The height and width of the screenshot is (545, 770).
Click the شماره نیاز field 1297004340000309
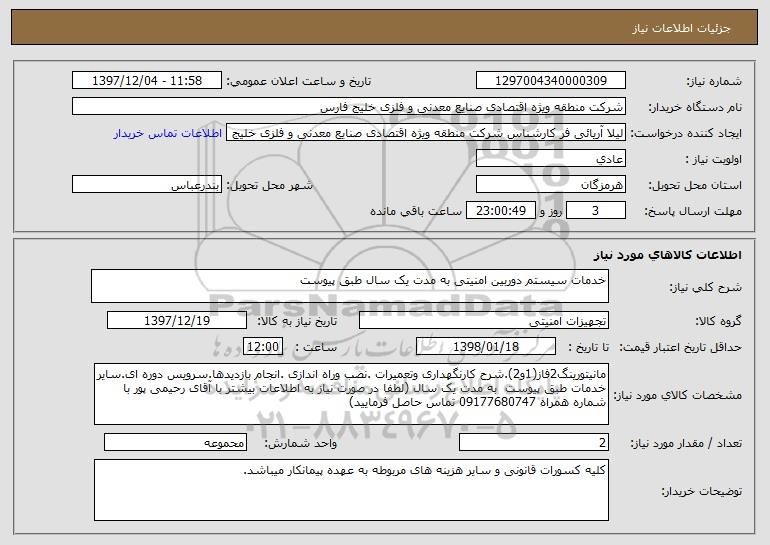(550, 81)
